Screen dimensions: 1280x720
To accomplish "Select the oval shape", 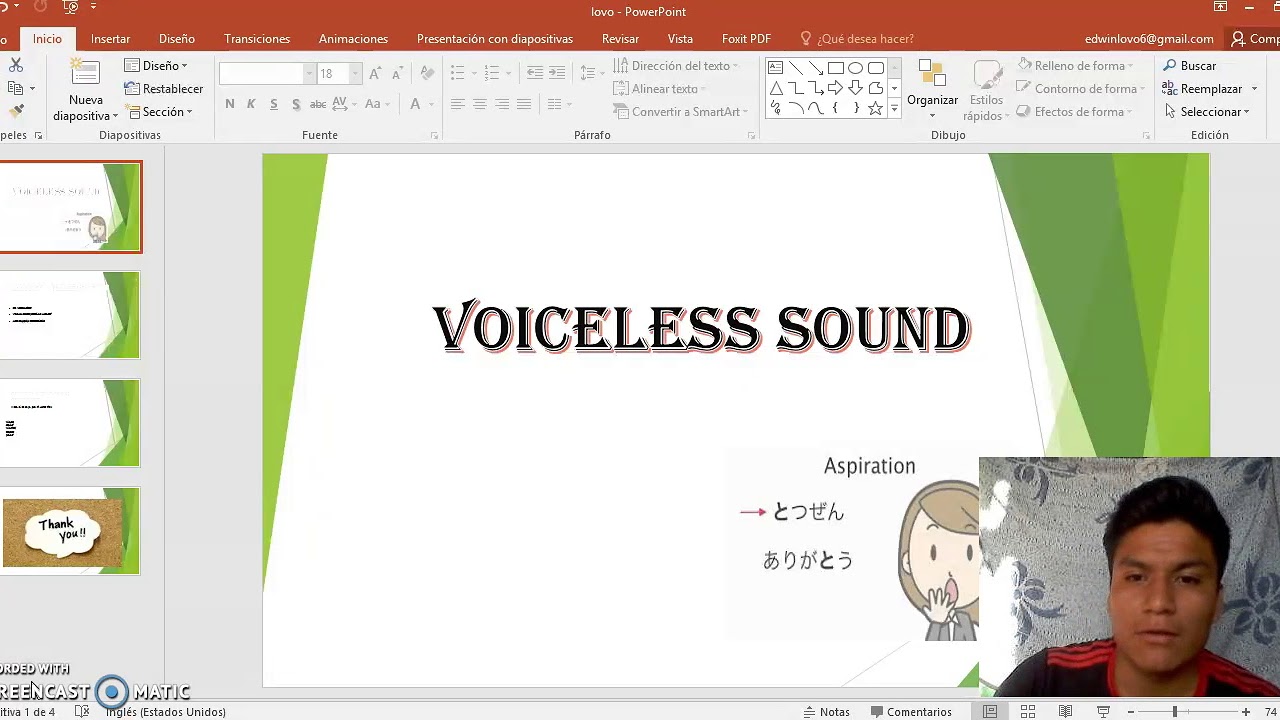I will pos(856,68).
